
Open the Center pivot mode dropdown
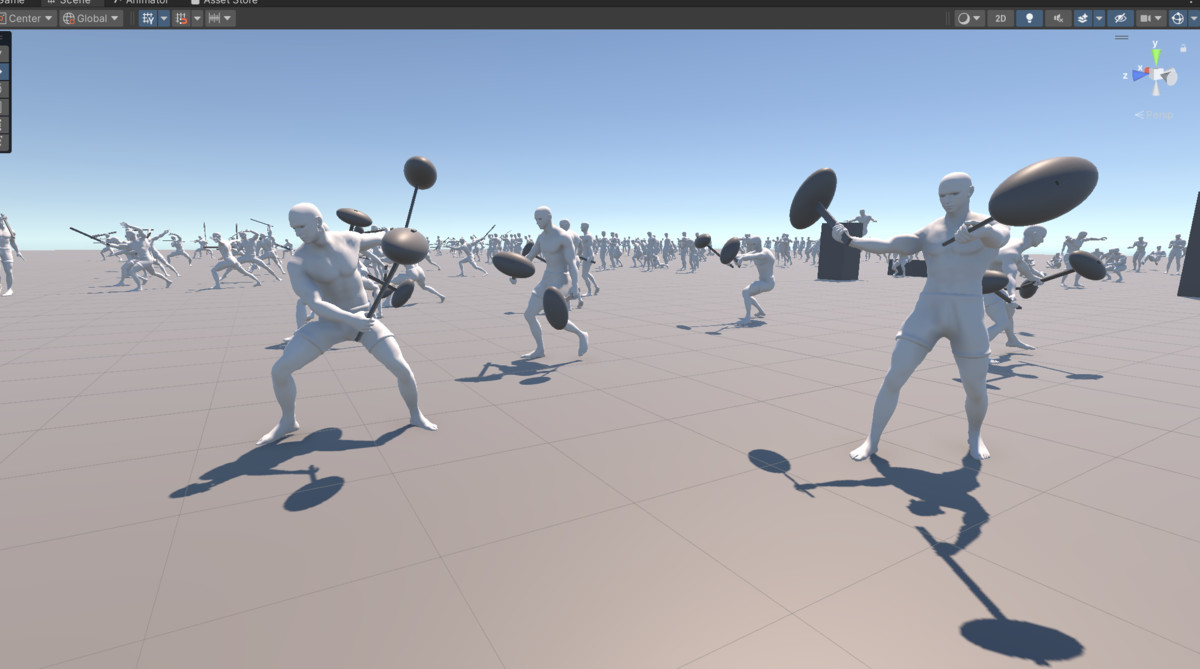27,18
